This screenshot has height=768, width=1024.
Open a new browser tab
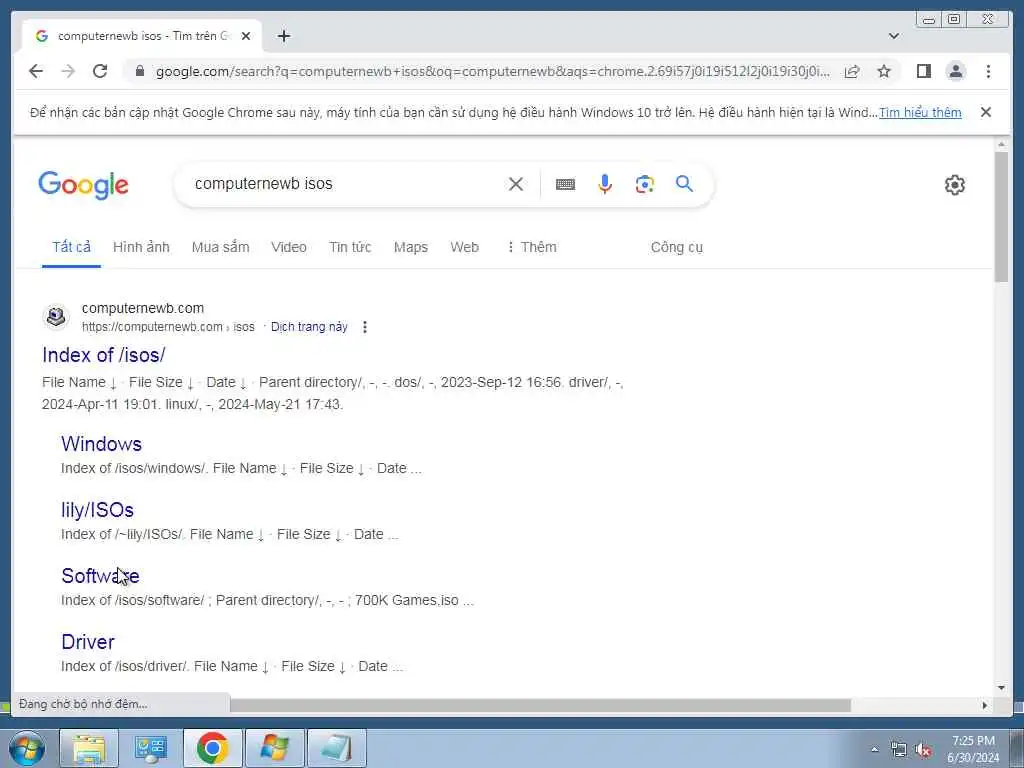[283, 36]
